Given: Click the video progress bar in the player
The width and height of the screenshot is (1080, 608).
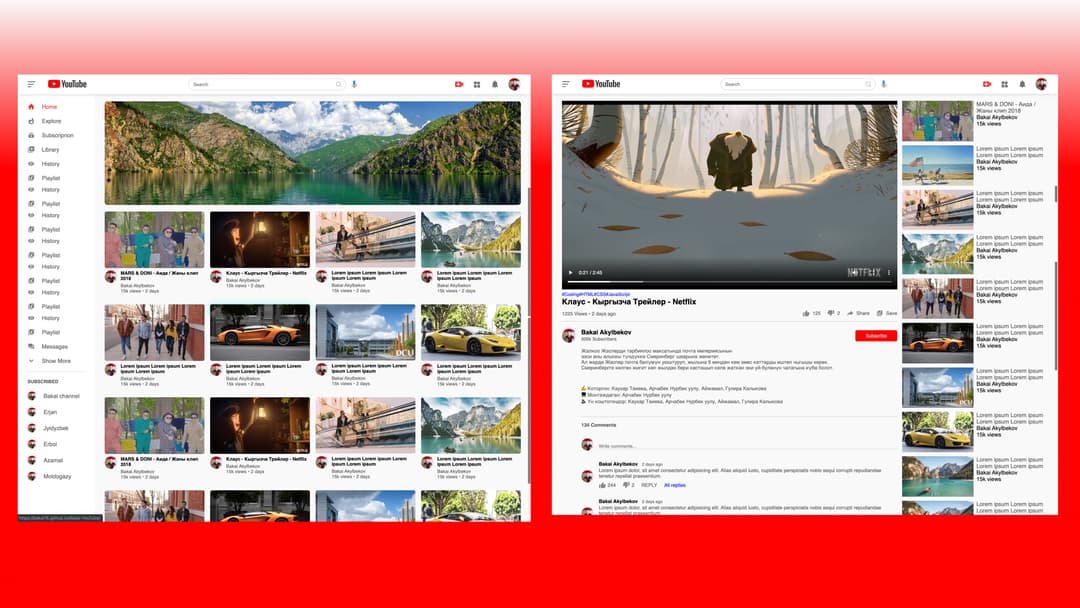Looking at the screenshot, I should [x=729, y=282].
